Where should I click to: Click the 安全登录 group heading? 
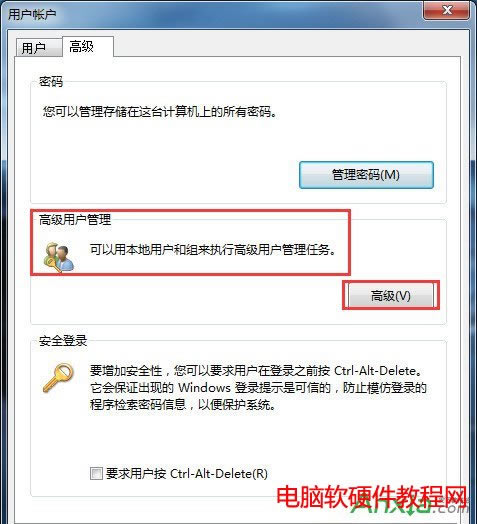tap(63, 341)
